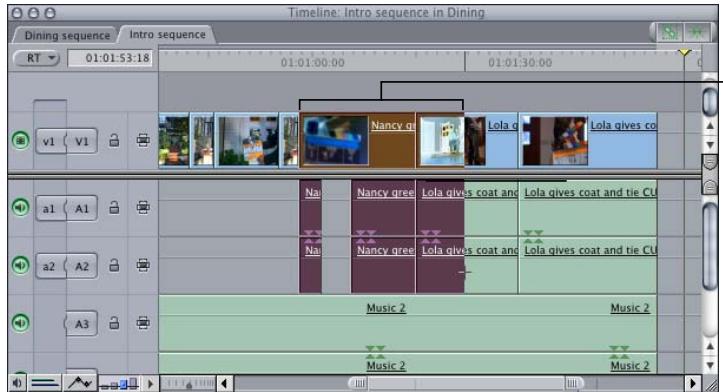Lock the V1 video track
The height and width of the screenshot is (392, 723).
coord(114,140)
